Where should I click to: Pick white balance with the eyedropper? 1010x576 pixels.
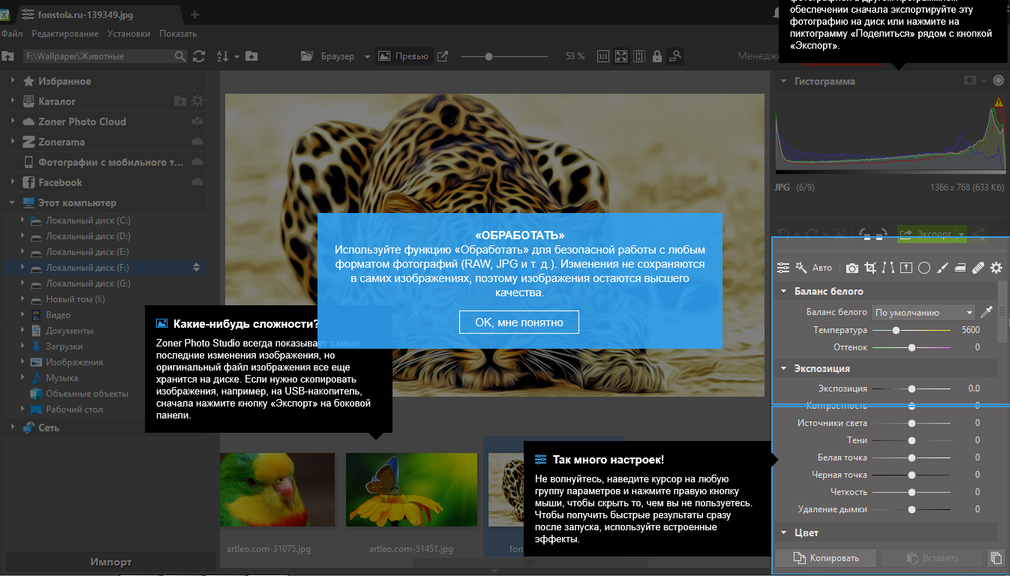pos(986,312)
